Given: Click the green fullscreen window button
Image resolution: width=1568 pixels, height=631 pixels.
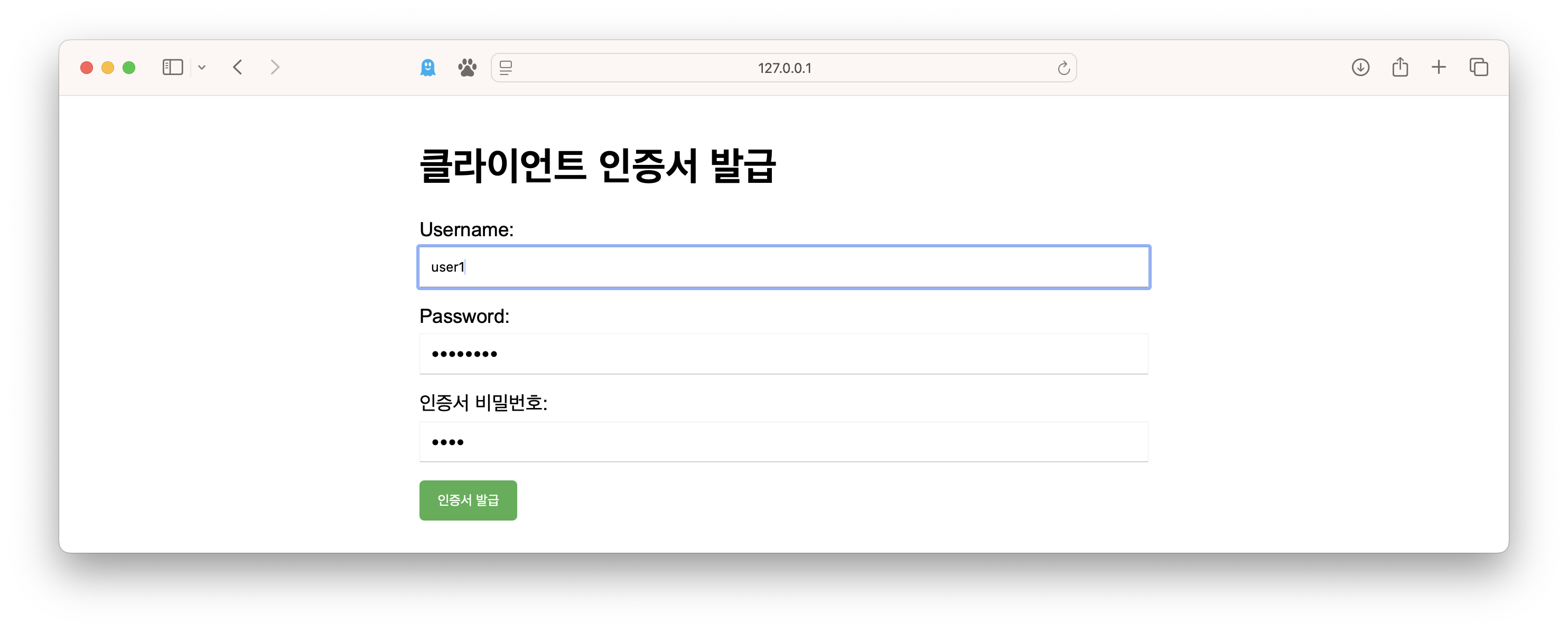Looking at the screenshot, I should pyautogui.click(x=129, y=68).
